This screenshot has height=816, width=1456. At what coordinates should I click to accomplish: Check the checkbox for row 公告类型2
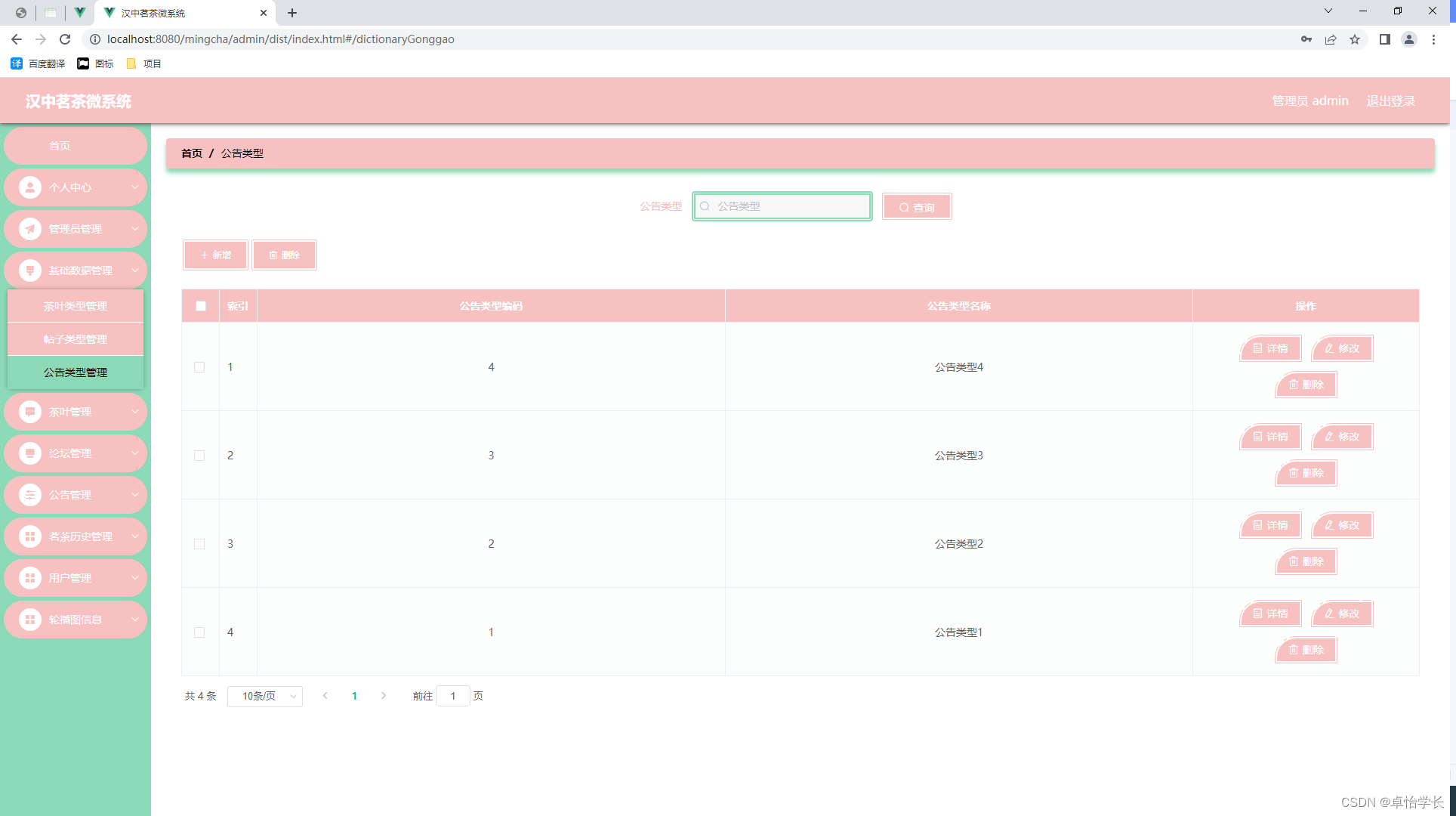pos(199,544)
